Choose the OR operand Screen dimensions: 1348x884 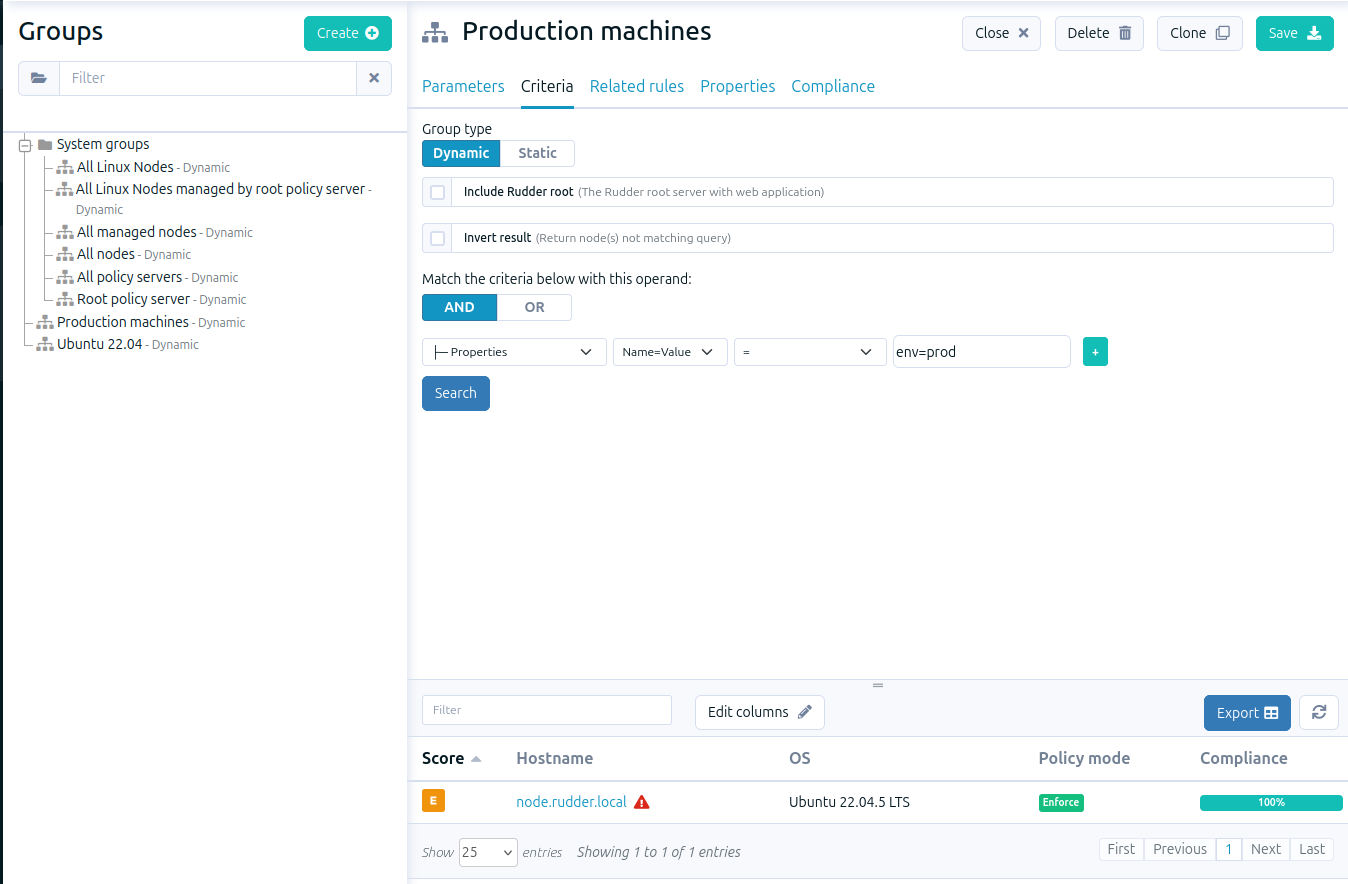coord(535,307)
